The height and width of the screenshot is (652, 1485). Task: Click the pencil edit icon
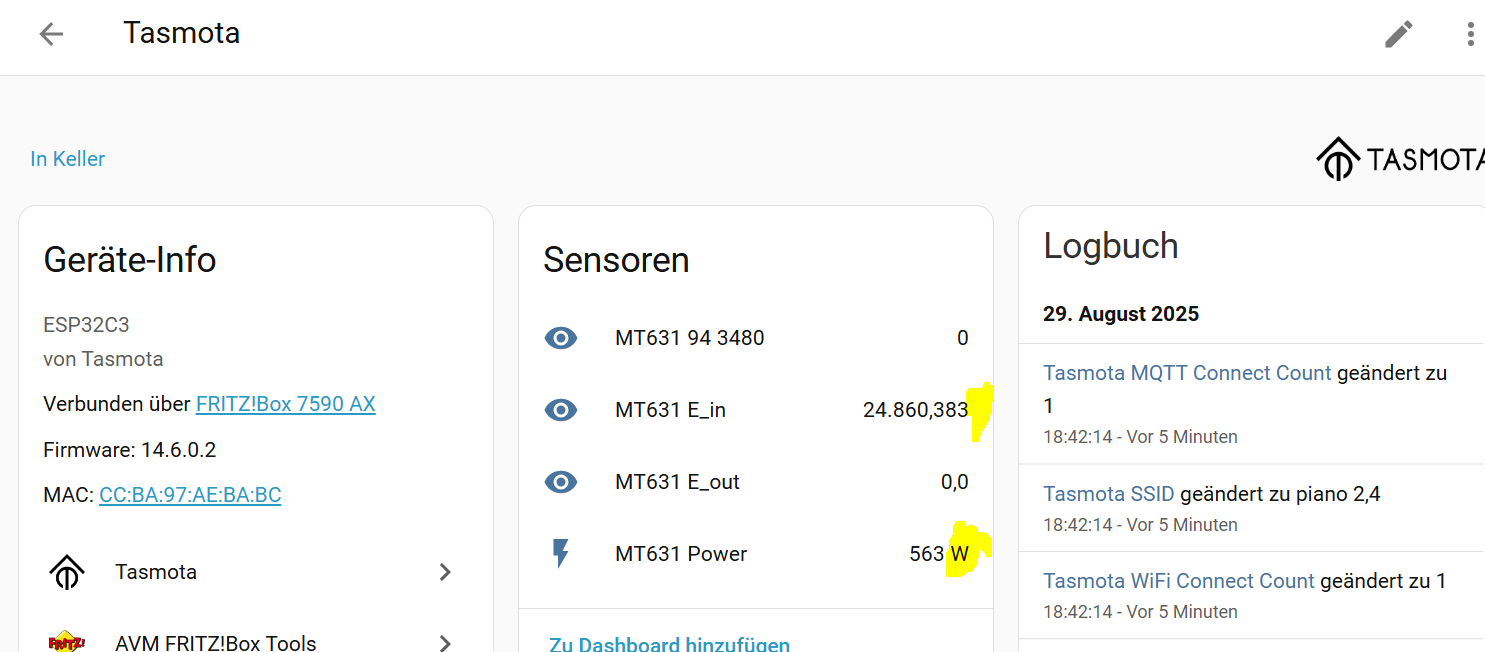click(1398, 34)
